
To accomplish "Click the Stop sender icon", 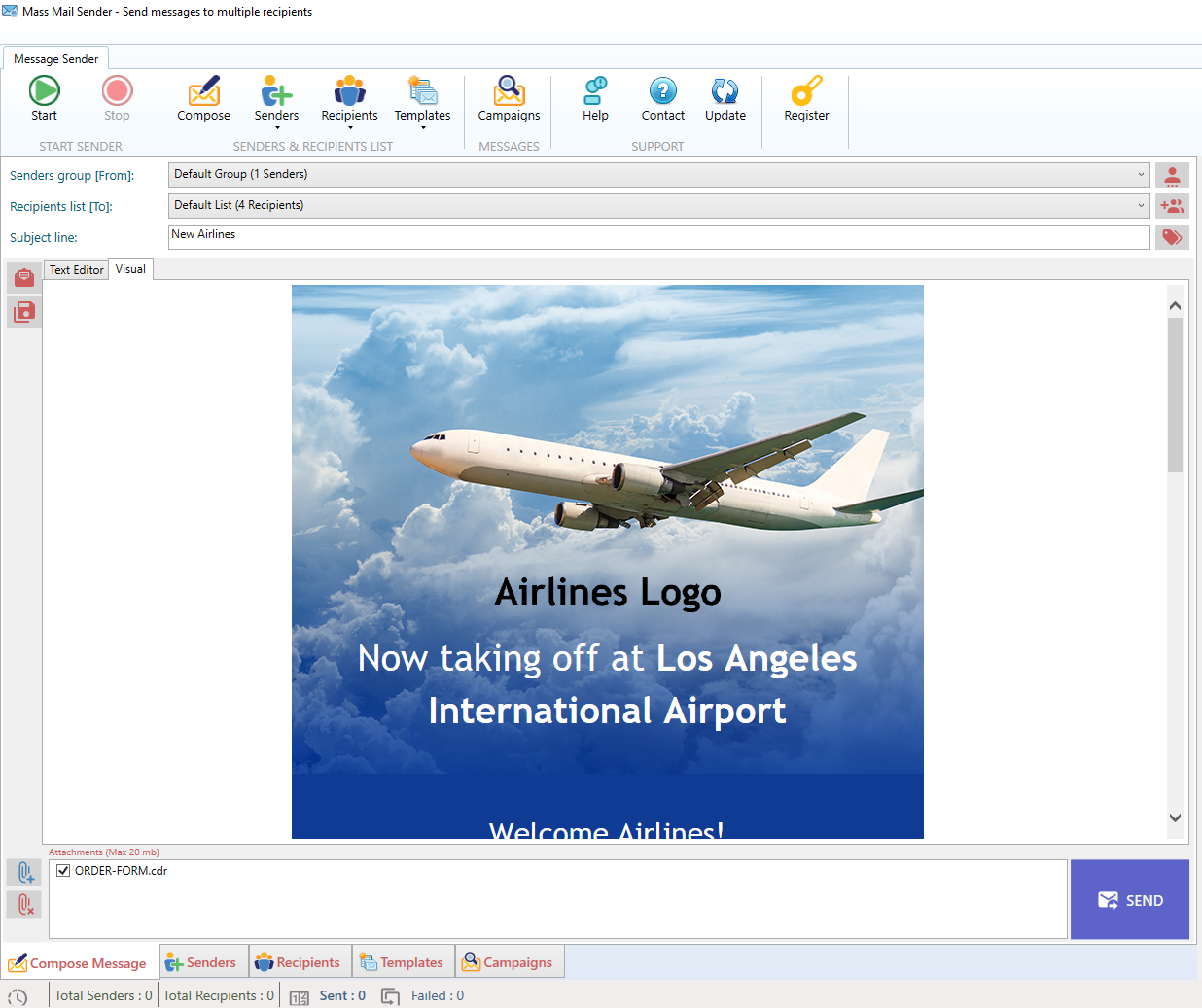I will point(117,91).
